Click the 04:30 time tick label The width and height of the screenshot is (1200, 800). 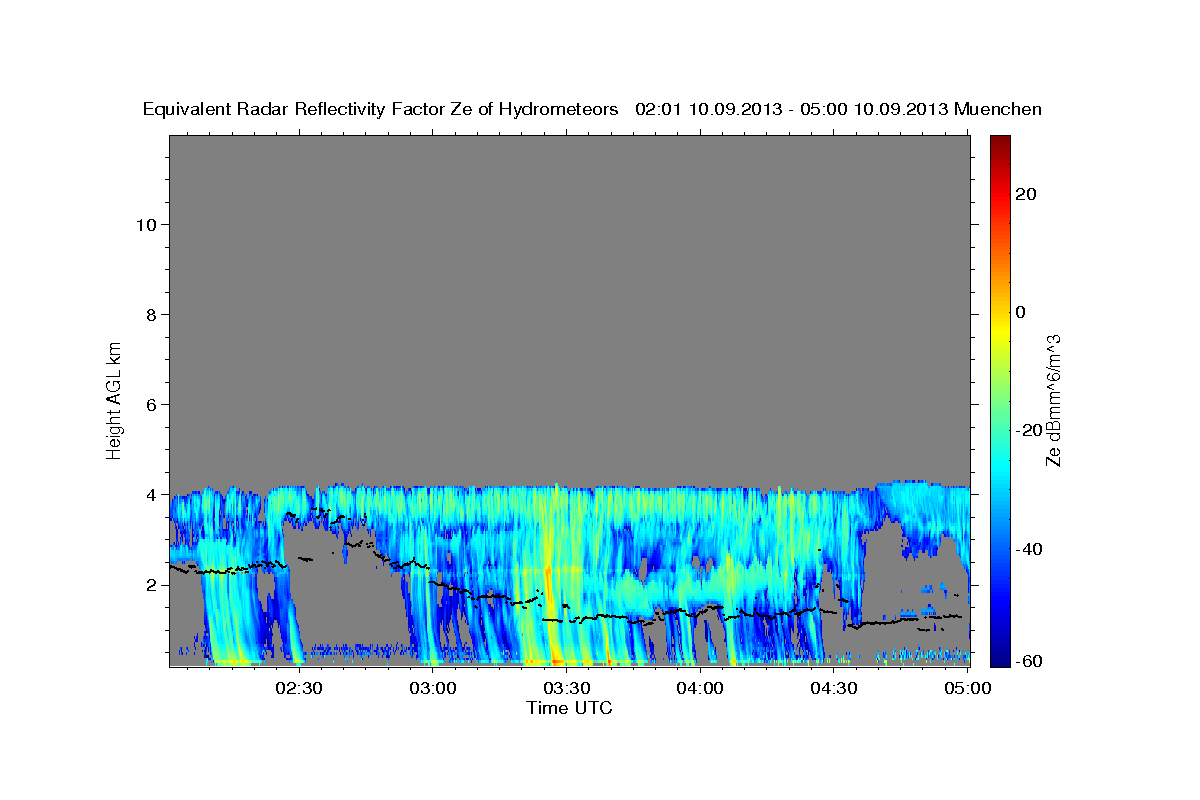834,688
